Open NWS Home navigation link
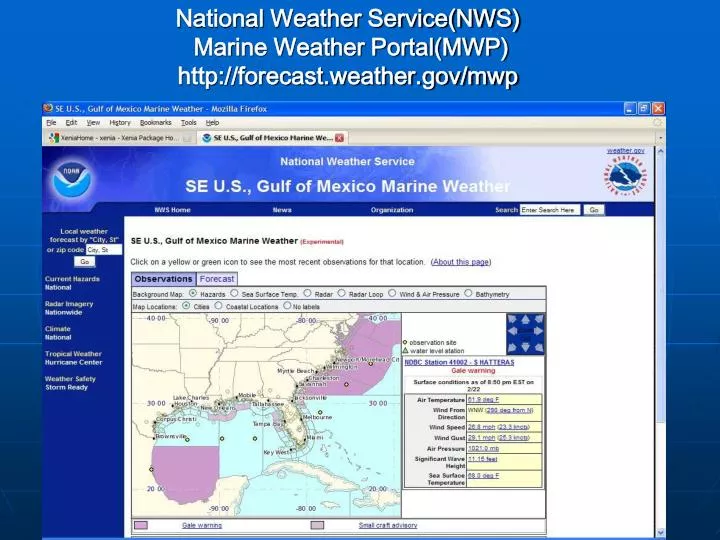 click(x=172, y=210)
